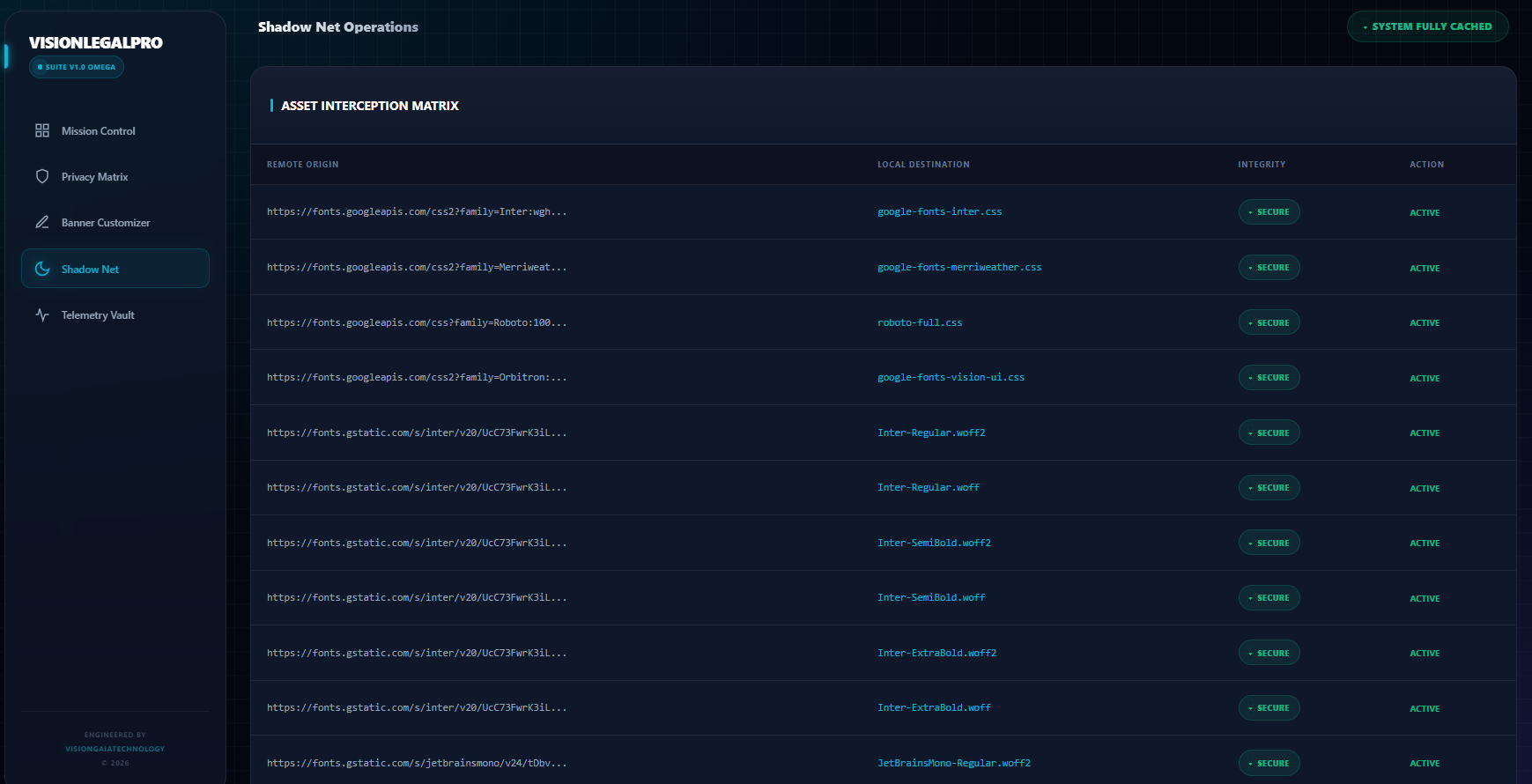Click Secure badge for Inter-ExtraBold.woff2
The height and width of the screenshot is (784, 1532).
click(1269, 653)
